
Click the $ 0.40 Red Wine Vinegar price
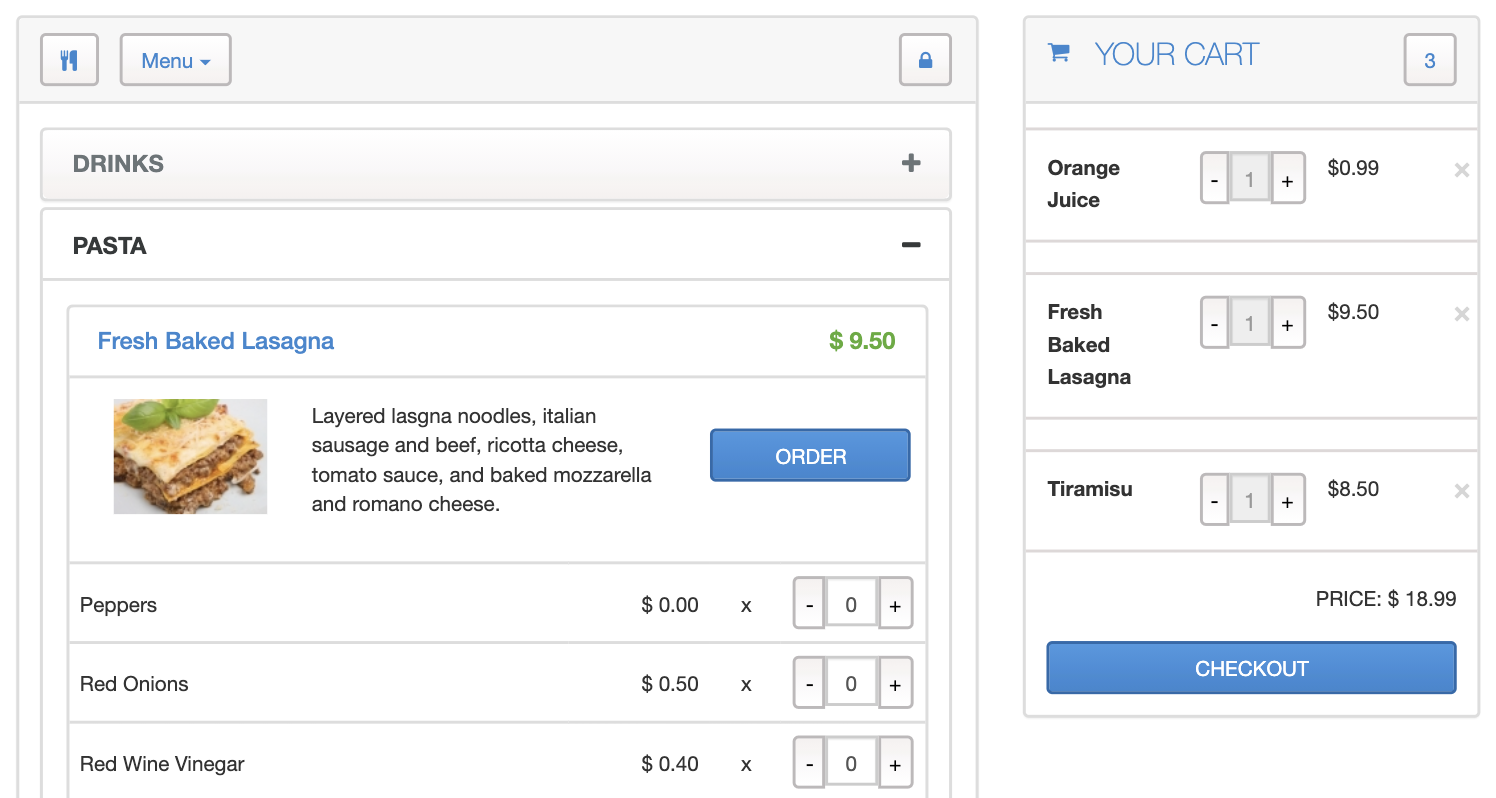(x=670, y=764)
